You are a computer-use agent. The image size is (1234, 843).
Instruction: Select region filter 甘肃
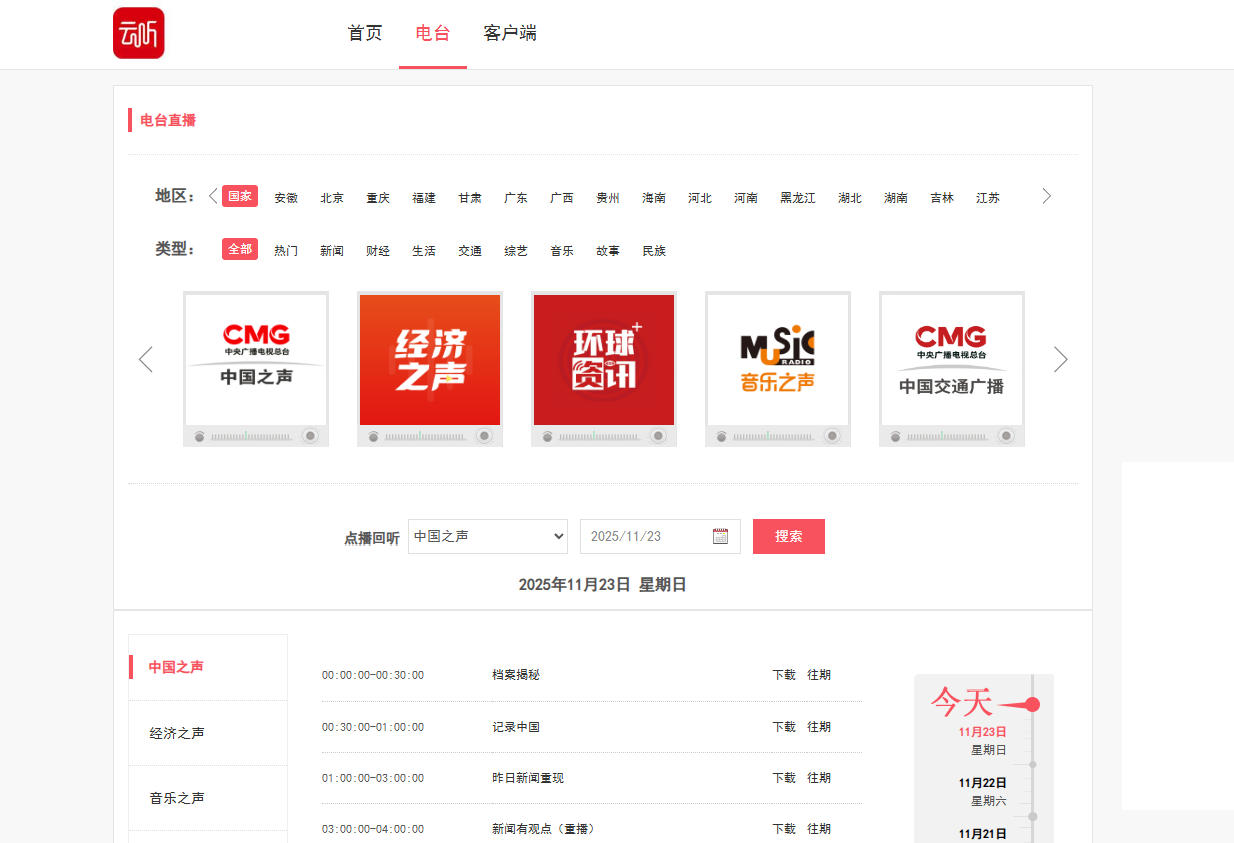coord(470,198)
